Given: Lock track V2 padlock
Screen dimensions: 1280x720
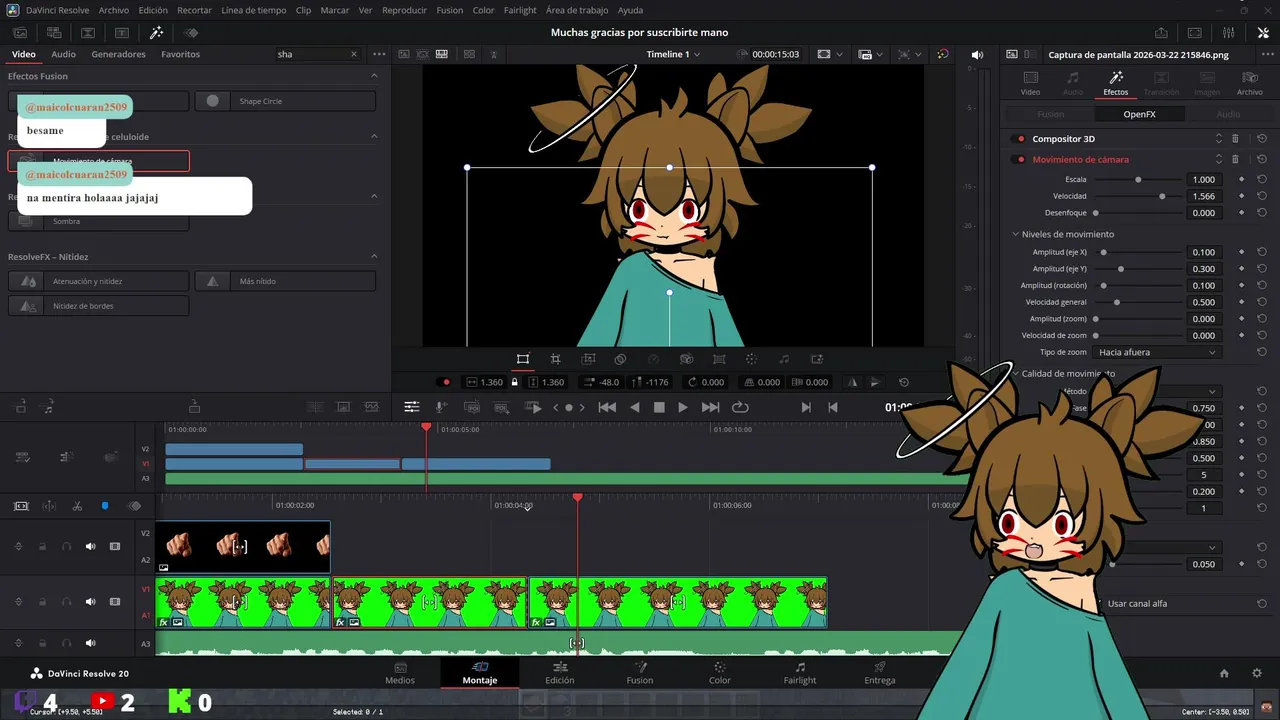Looking at the screenshot, I should pyautogui.click(x=42, y=546).
